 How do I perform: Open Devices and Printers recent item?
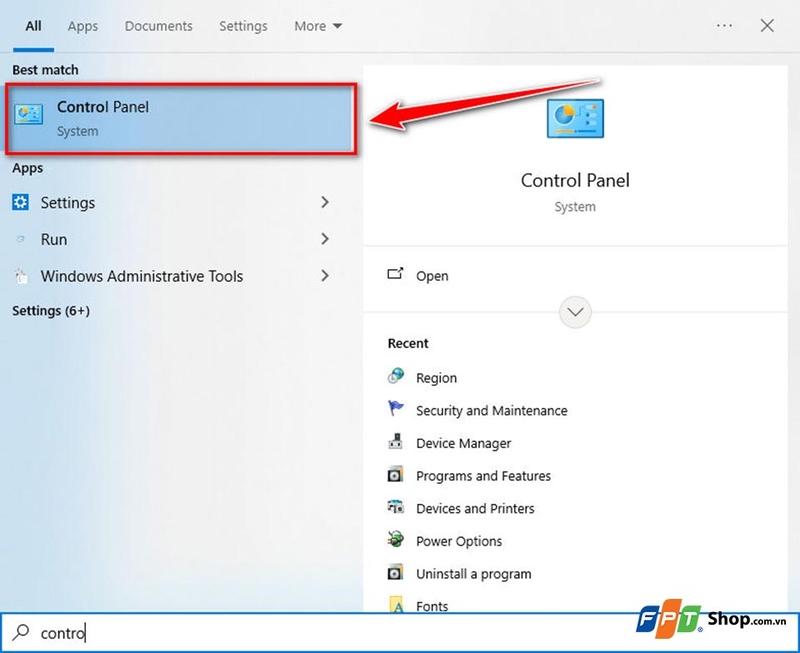475,509
